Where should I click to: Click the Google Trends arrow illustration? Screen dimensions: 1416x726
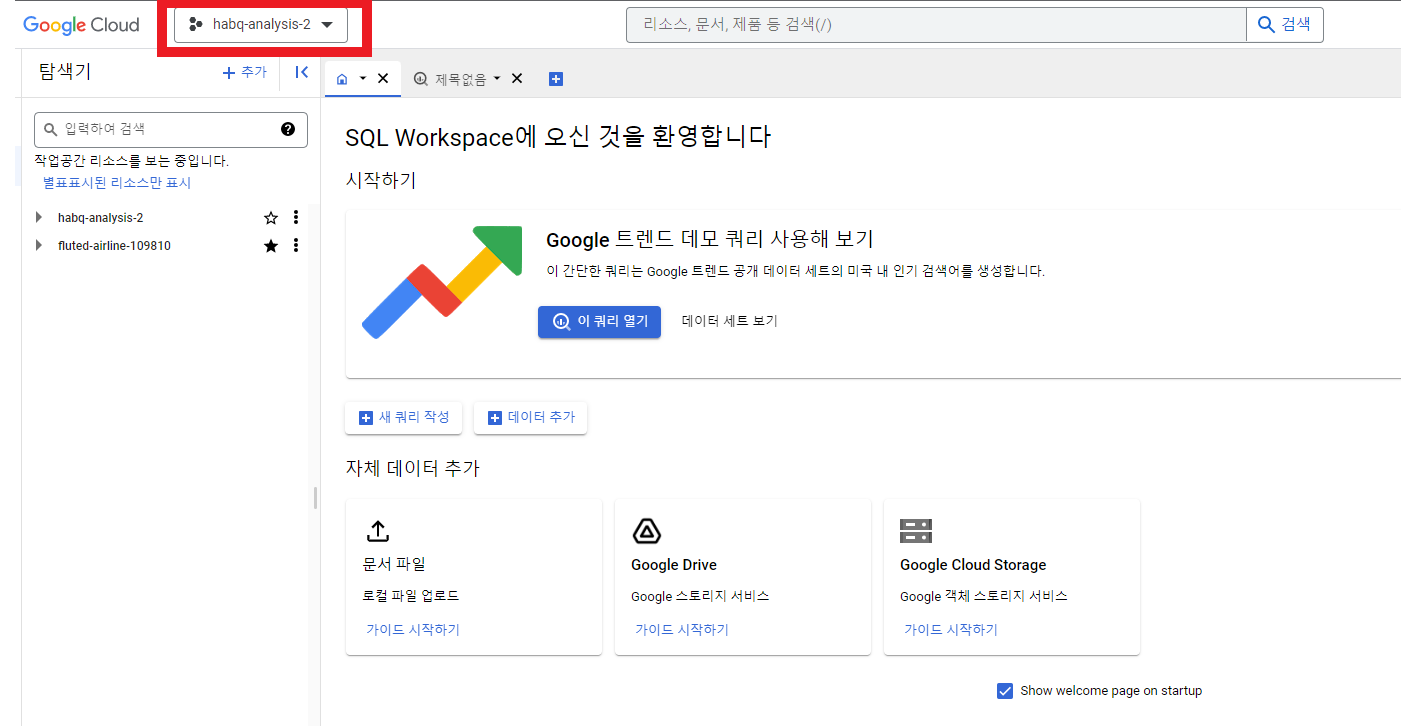[x=443, y=281]
